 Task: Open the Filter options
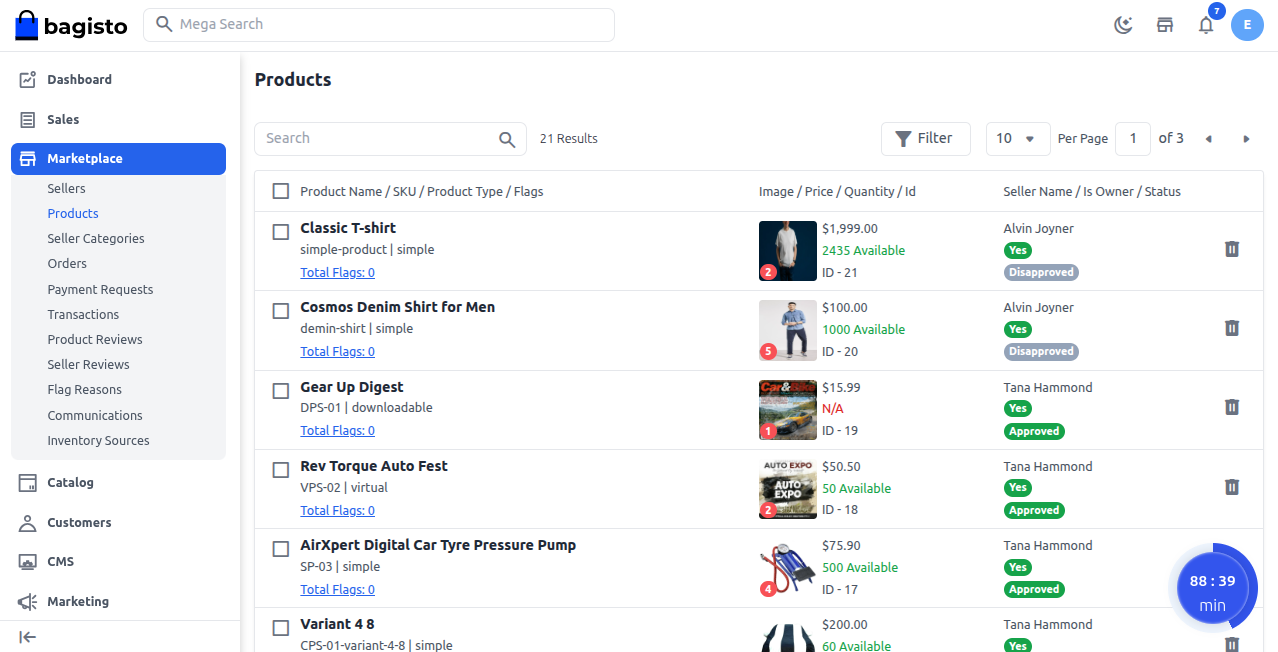point(925,138)
